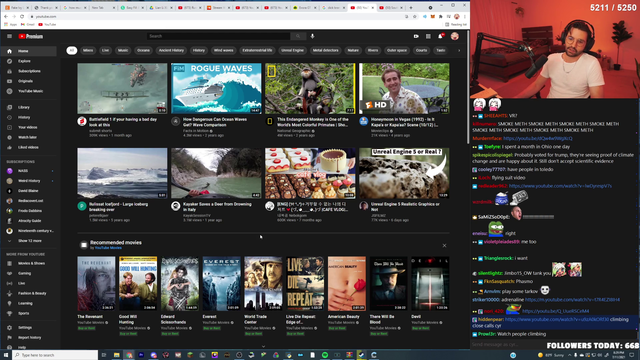The height and width of the screenshot is (360, 640).
Task: Open Subscriptions in the sidebar
Action: tap(29, 71)
